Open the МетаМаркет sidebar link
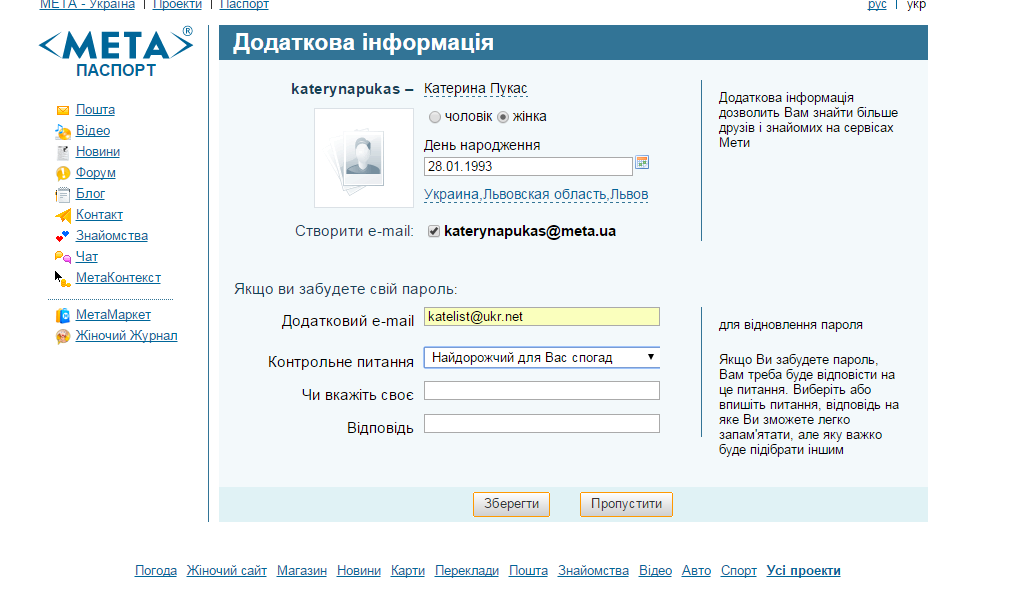 (113, 314)
